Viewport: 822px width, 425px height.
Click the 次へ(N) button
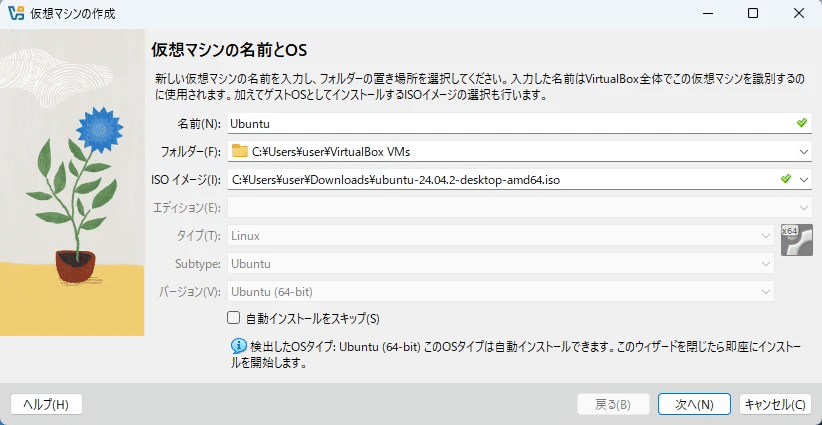click(694, 404)
